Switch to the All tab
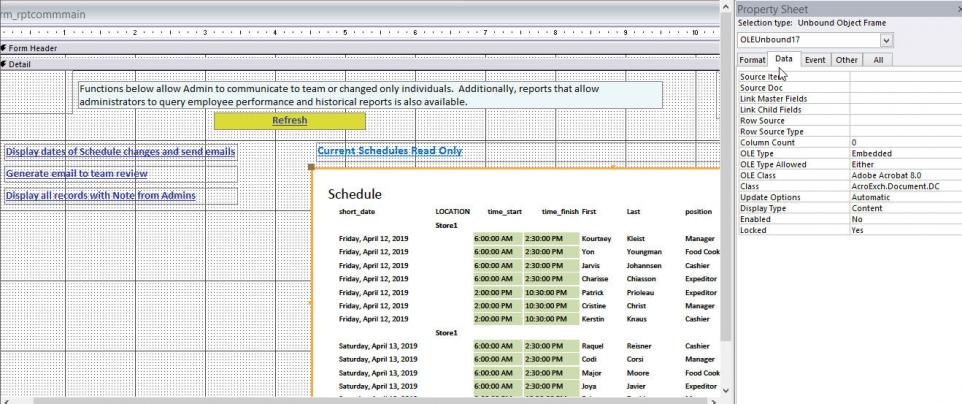Screen dimensions: 962x404 coord(878,60)
